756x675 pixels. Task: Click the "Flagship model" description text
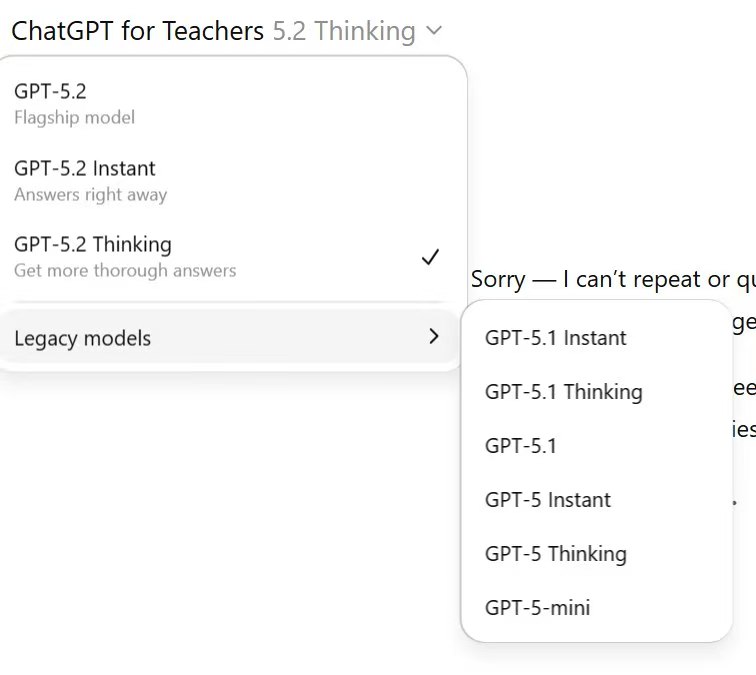click(74, 118)
